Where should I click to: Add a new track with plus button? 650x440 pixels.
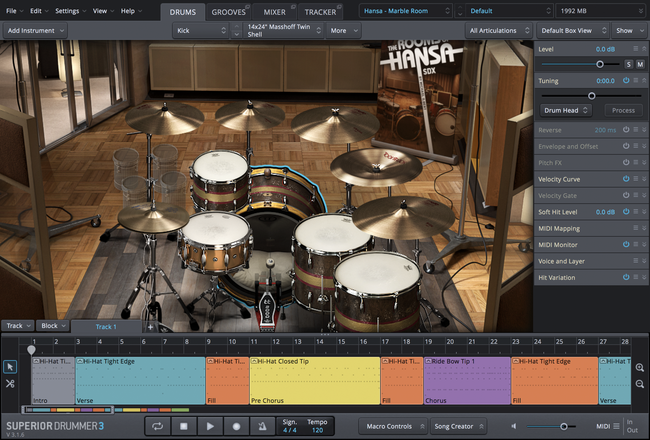coord(150,327)
